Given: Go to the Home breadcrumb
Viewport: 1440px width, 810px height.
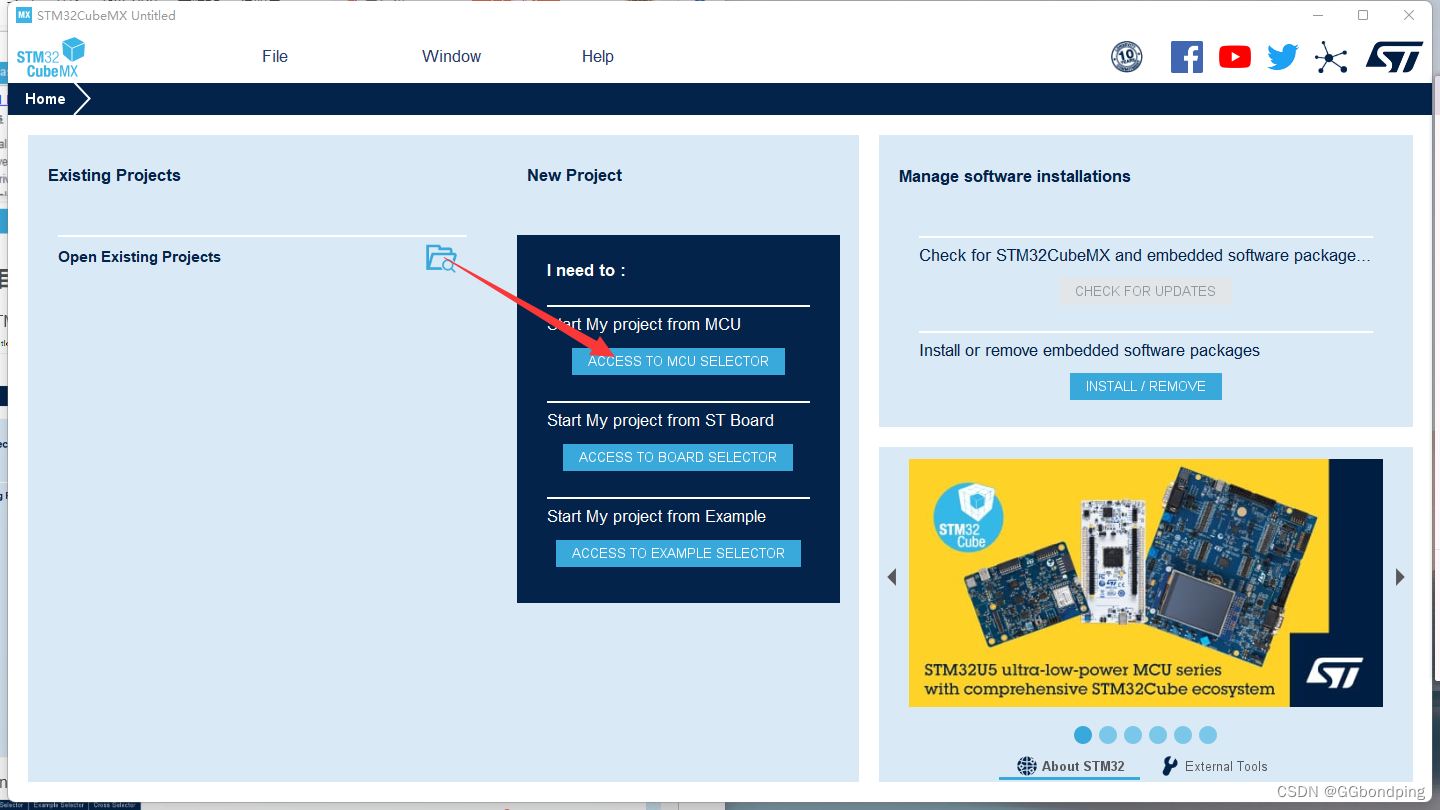Looking at the screenshot, I should [46, 99].
